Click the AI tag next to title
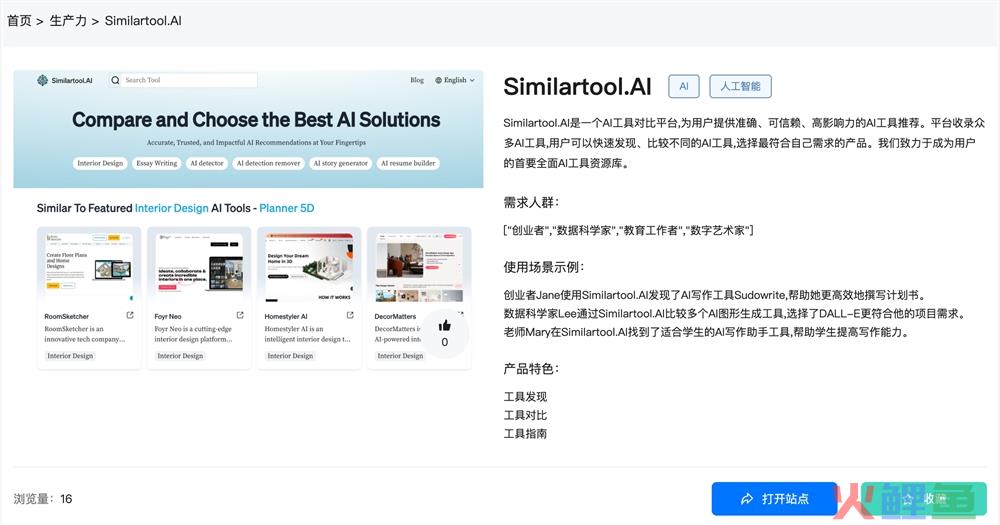 pos(684,86)
